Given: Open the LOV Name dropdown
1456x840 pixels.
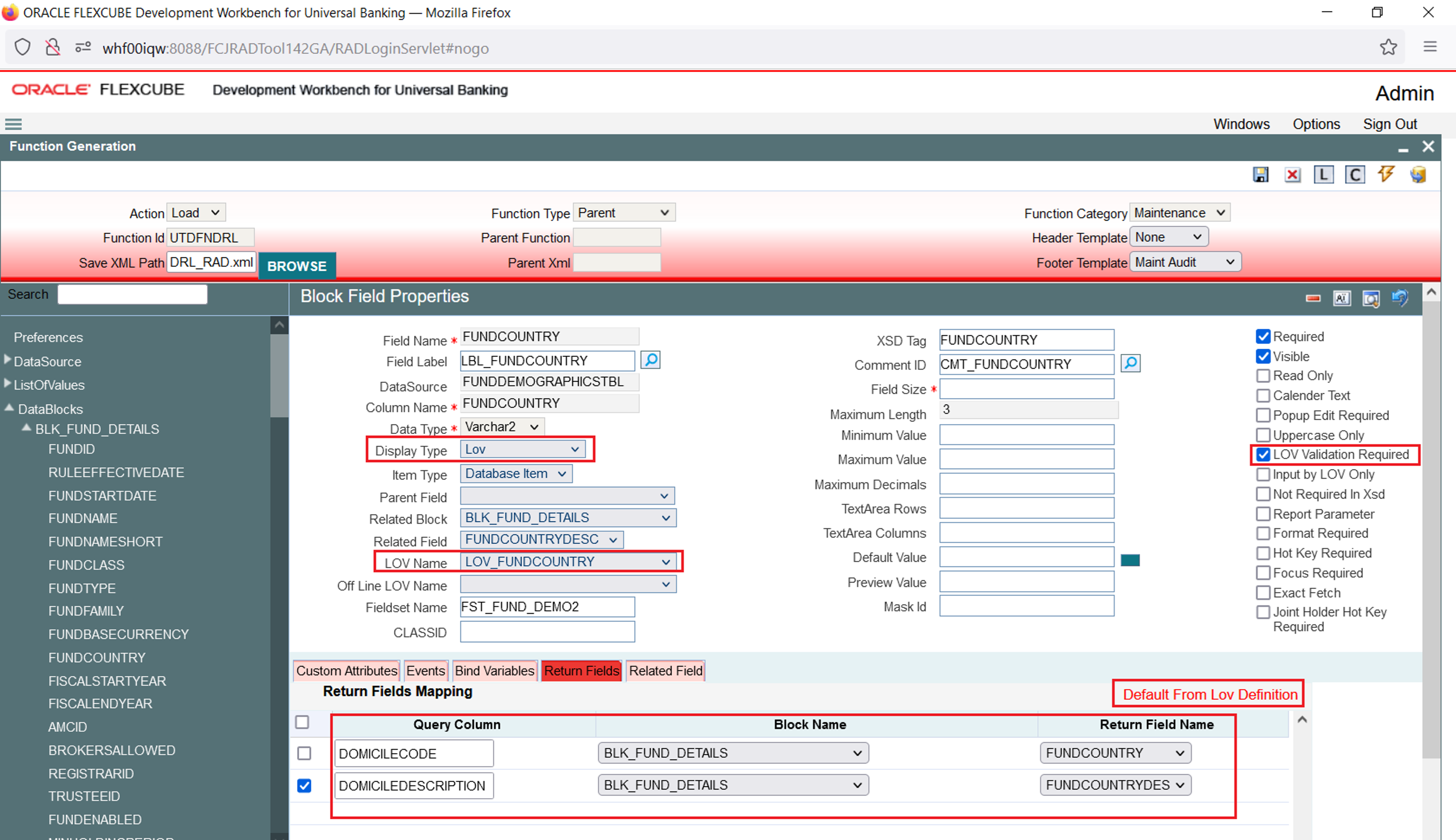Looking at the screenshot, I should [567, 562].
